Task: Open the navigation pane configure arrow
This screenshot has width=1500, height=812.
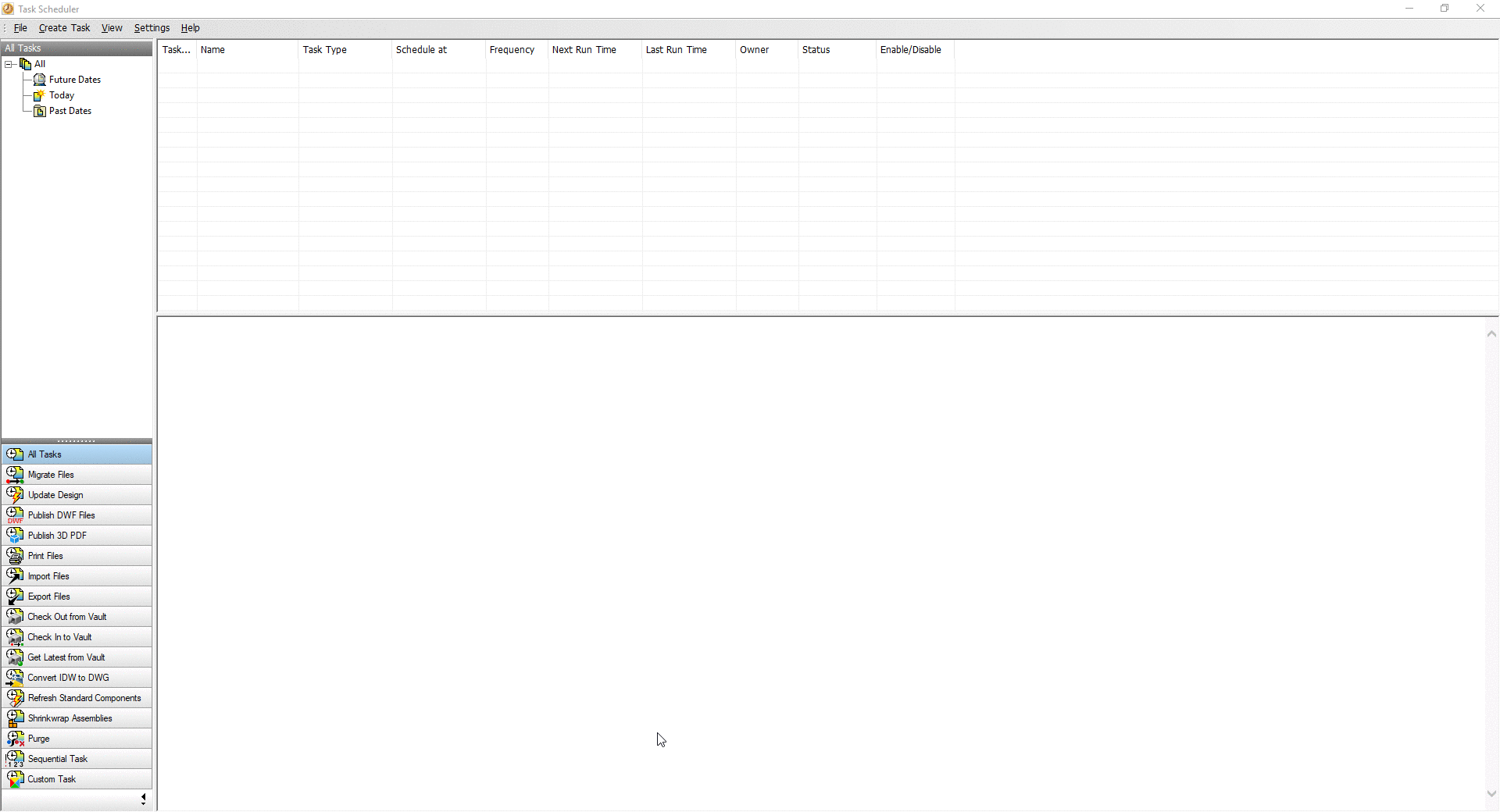Action: click(143, 799)
